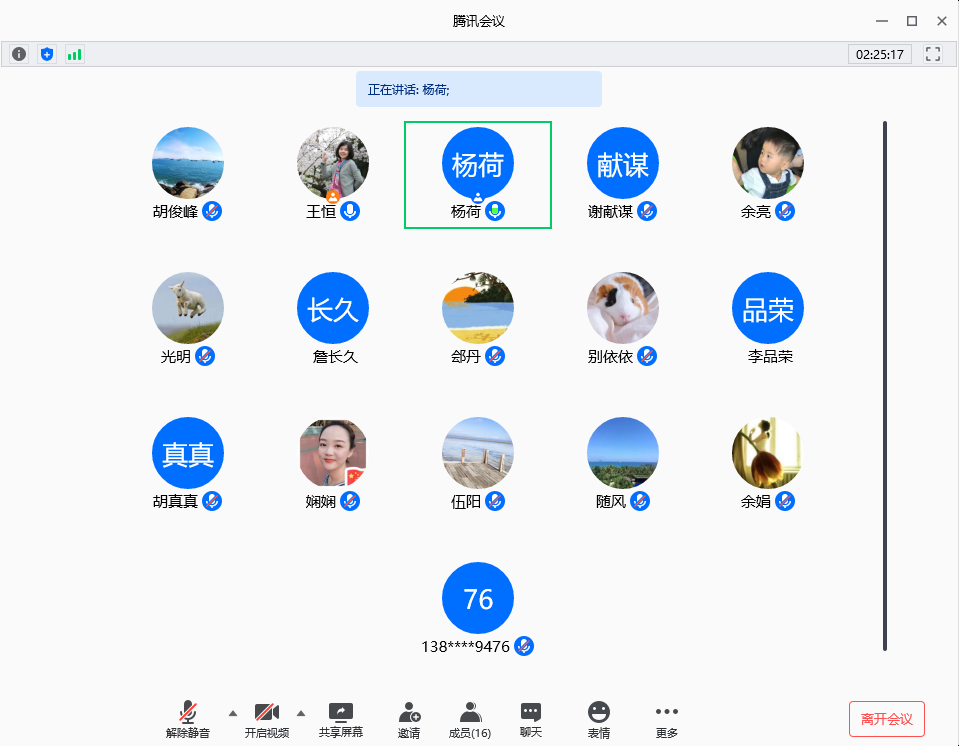Open the meeting info icon
The height and width of the screenshot is (746, 959).
click(x=18, y=54)
